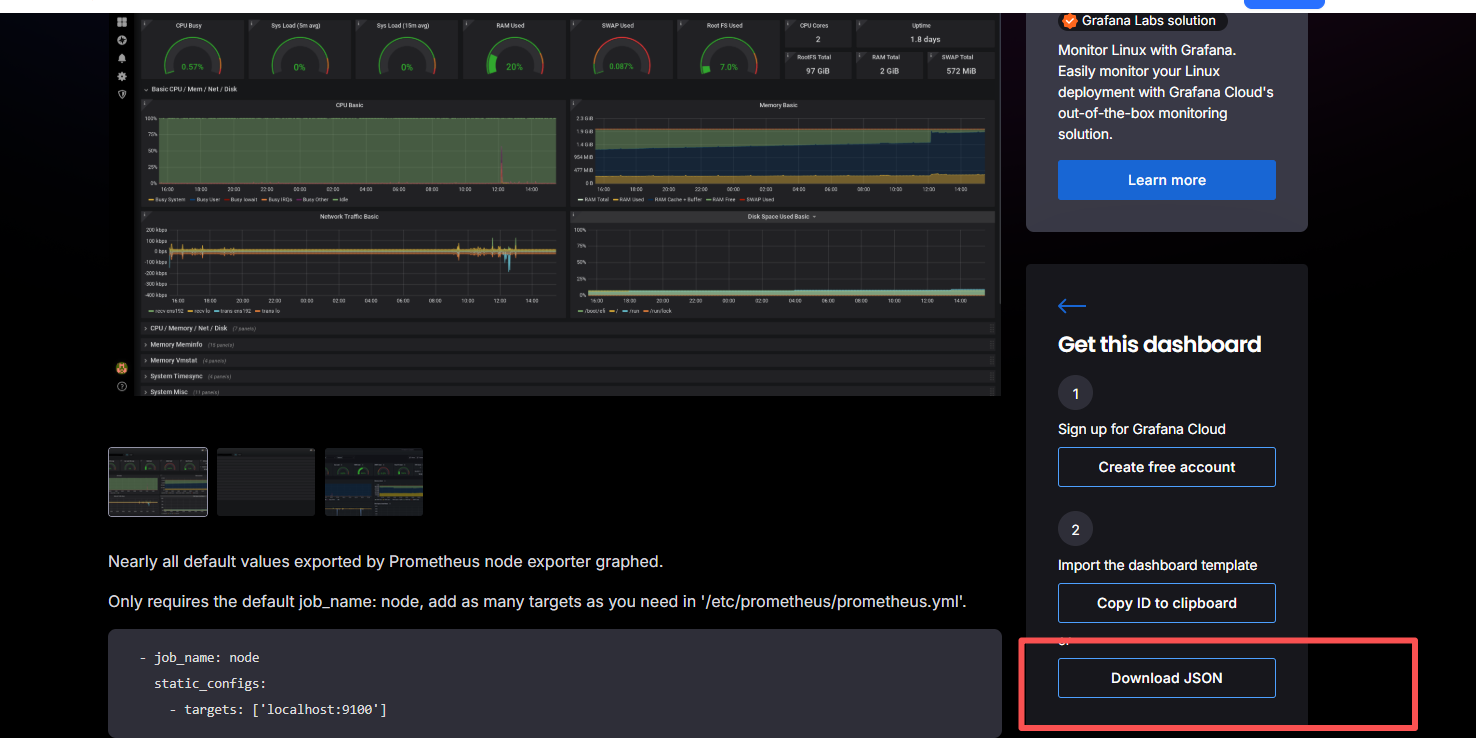This screenshot has height=738, width=1476.
Task: Open the Dashboards grid icon in the preview sidebar
Action: point(122,22)
